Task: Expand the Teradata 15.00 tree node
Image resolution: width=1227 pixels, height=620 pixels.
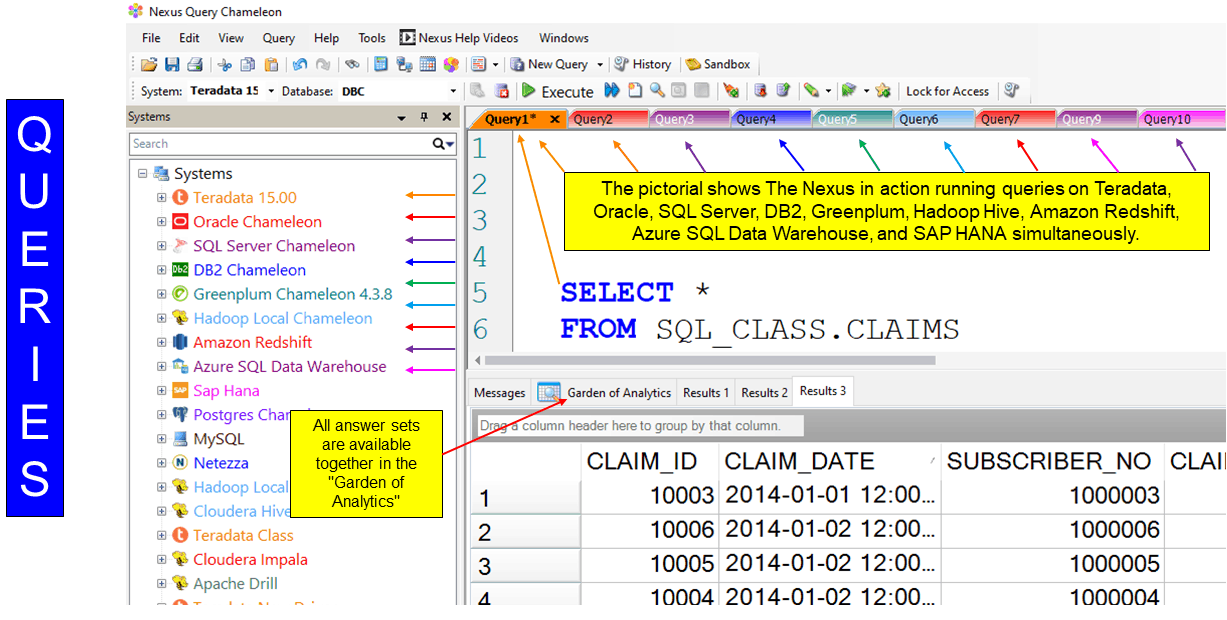Action: click(162, 198)
